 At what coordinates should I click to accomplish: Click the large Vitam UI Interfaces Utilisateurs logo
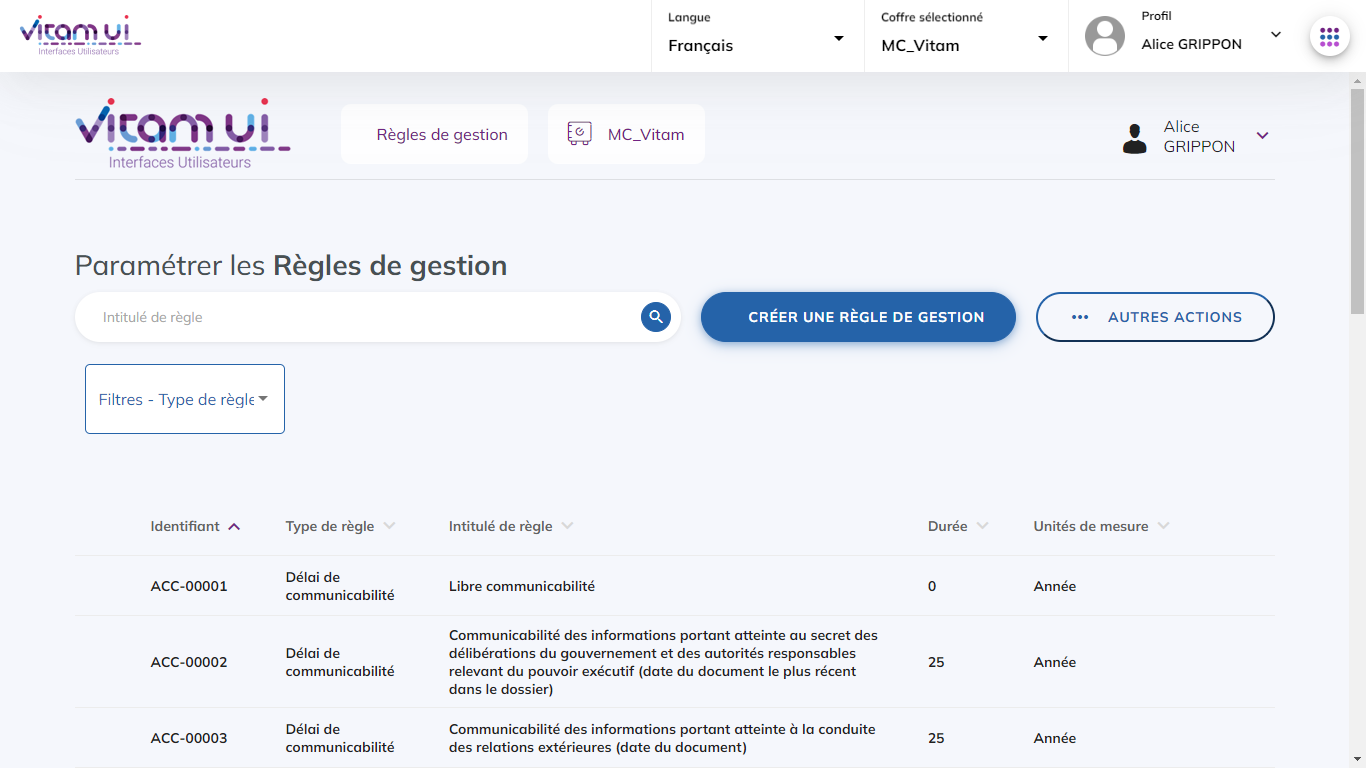182,134
